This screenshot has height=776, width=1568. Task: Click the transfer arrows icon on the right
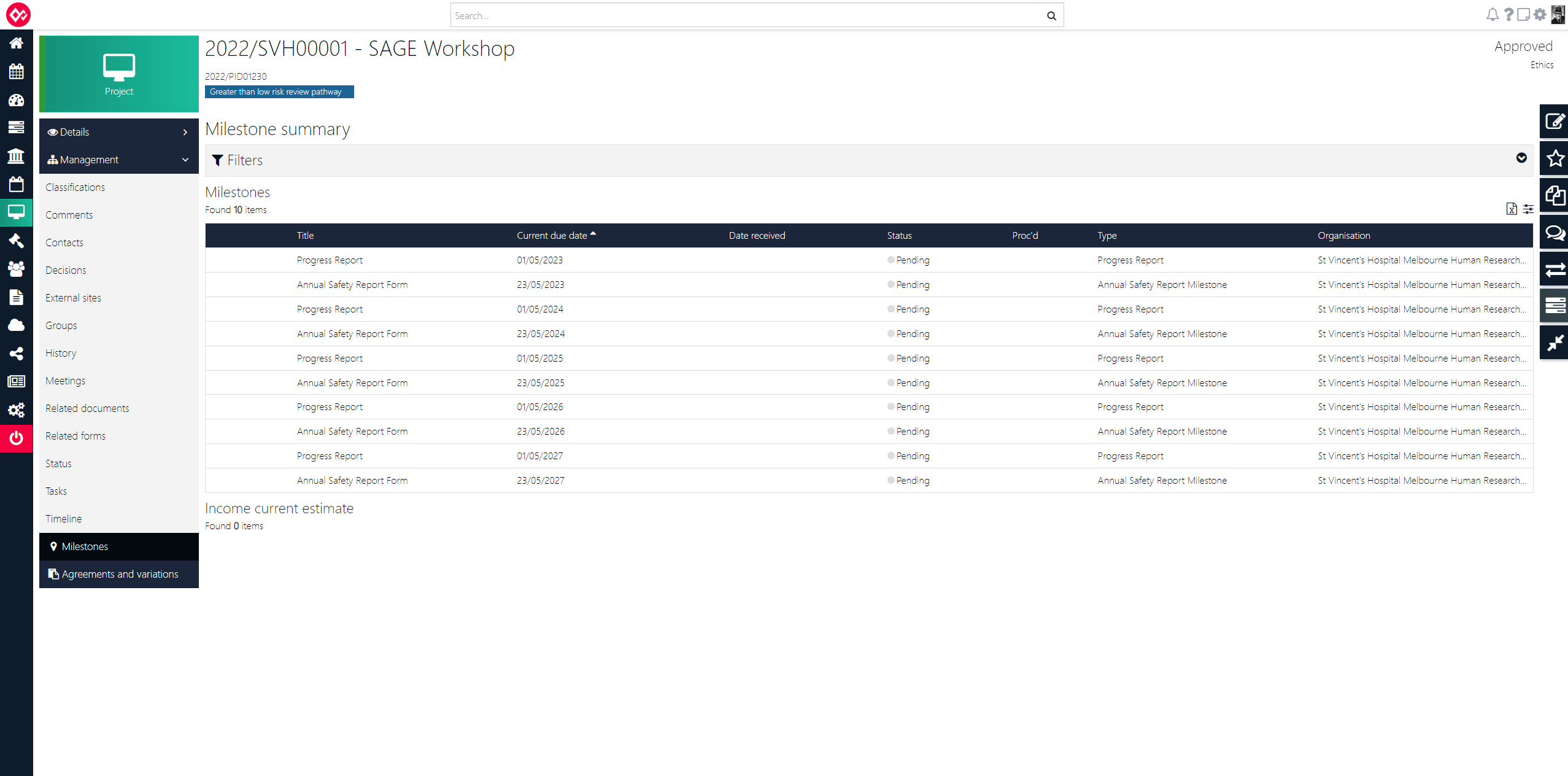coord(1554,268)
